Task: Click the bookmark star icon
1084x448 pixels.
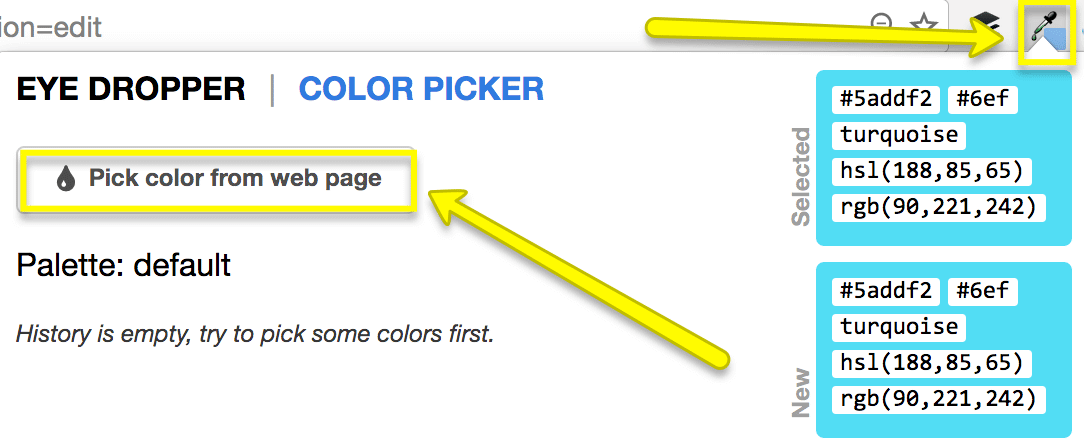Action: tap(923, 24)
